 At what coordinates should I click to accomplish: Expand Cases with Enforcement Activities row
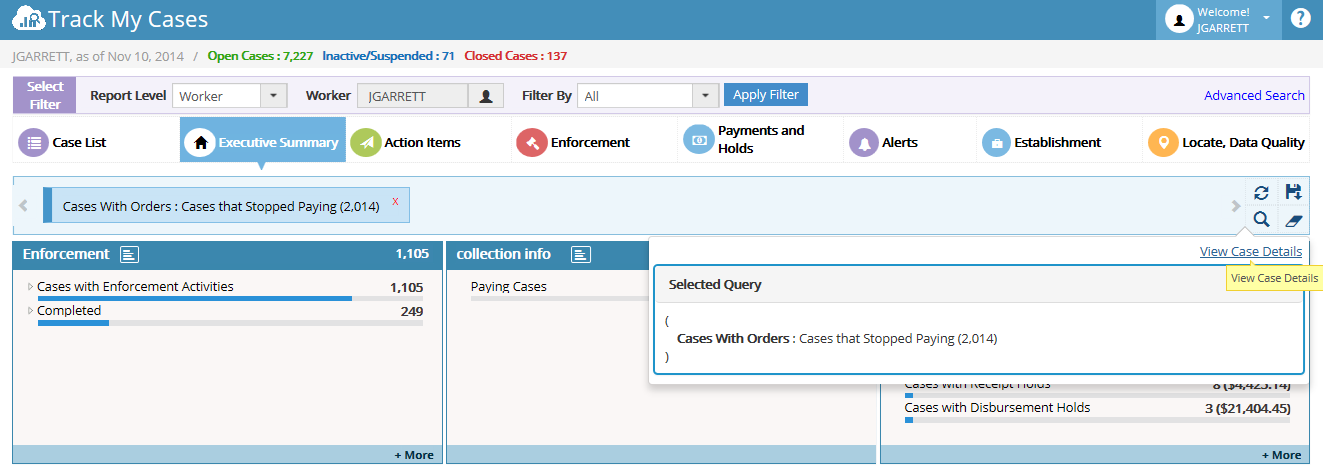pyautogui.click(x=31, y=287)
